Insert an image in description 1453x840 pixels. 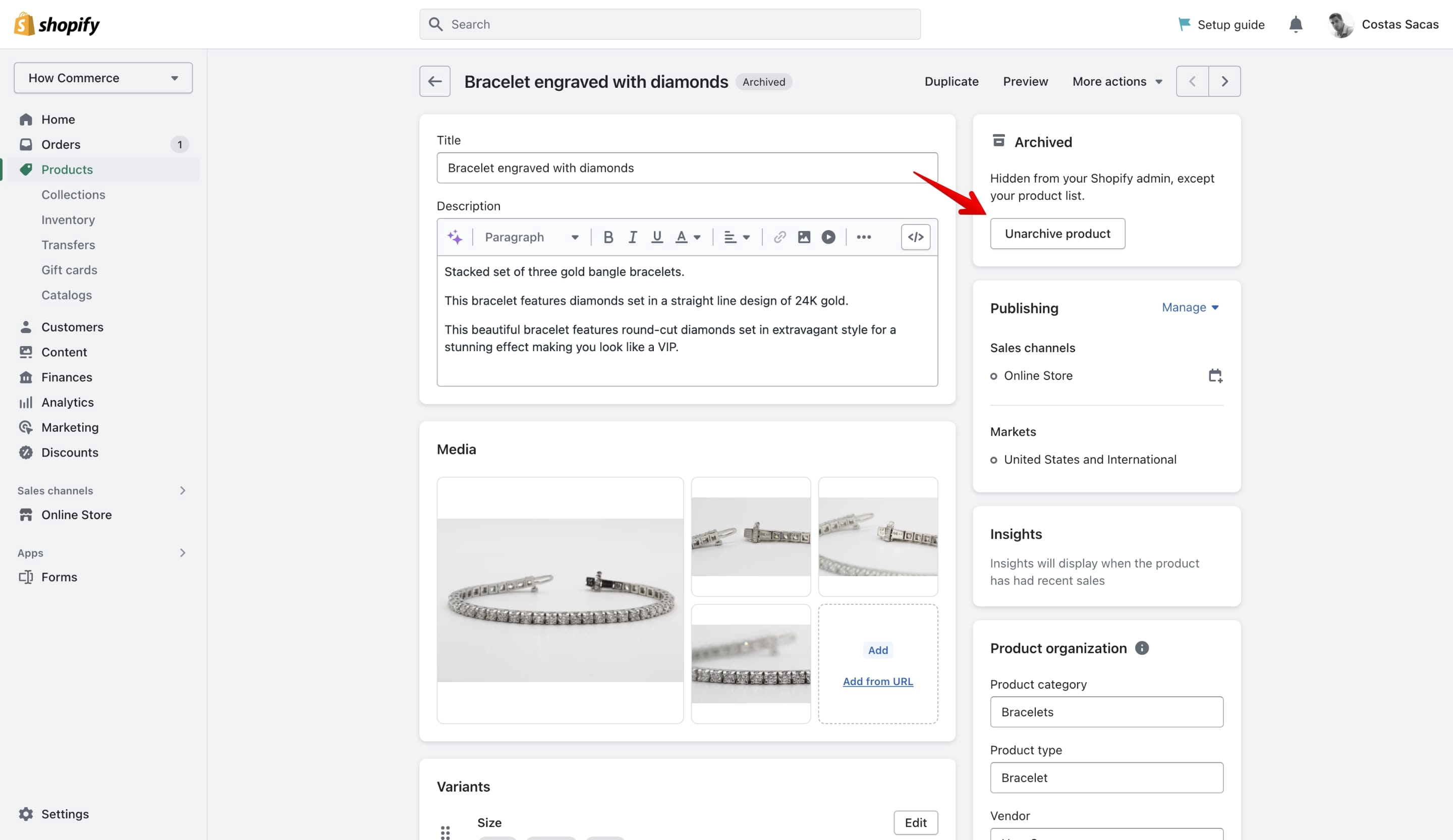(804, 237)
